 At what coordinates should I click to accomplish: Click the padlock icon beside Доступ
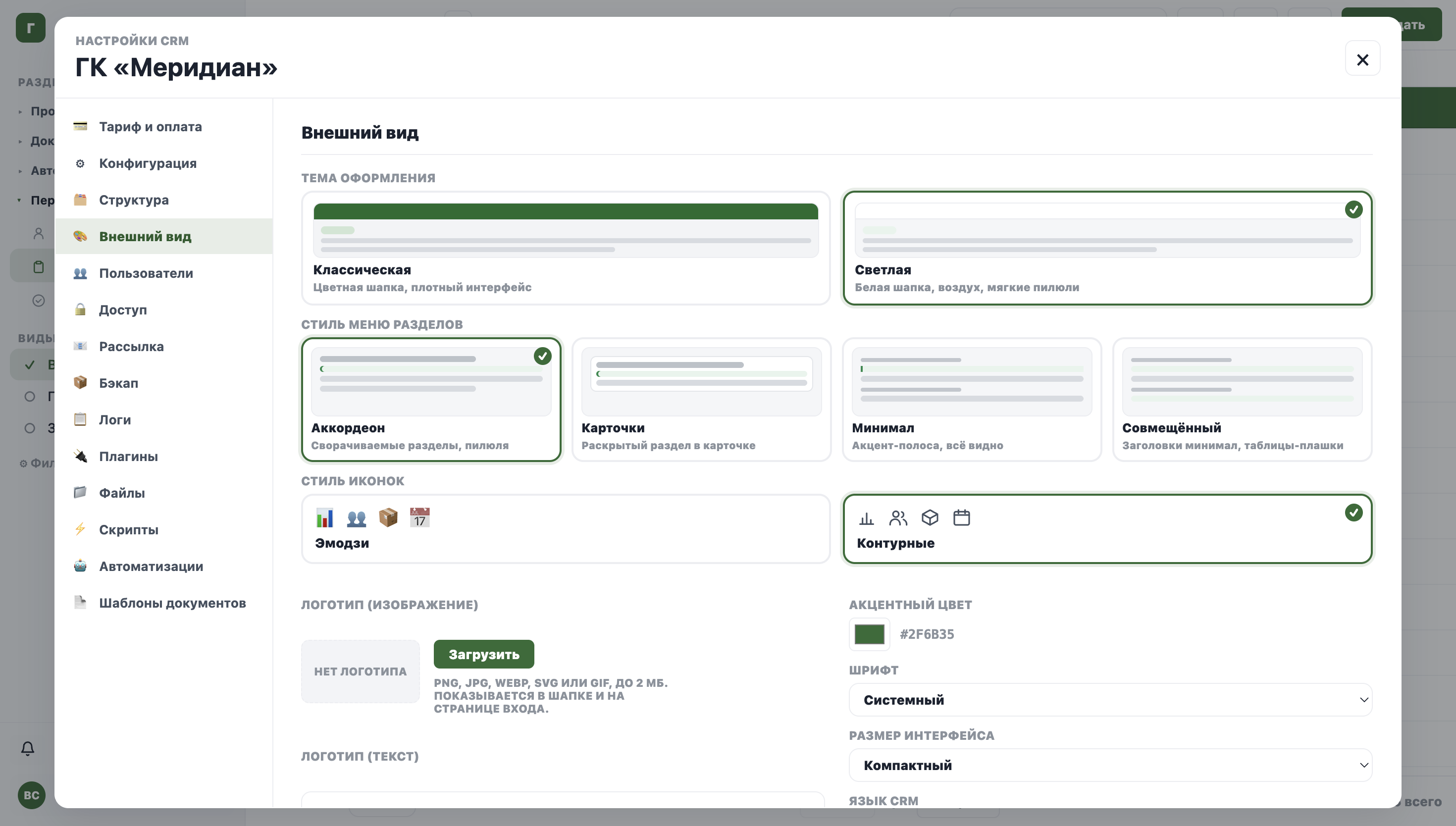tap(80, 309)
